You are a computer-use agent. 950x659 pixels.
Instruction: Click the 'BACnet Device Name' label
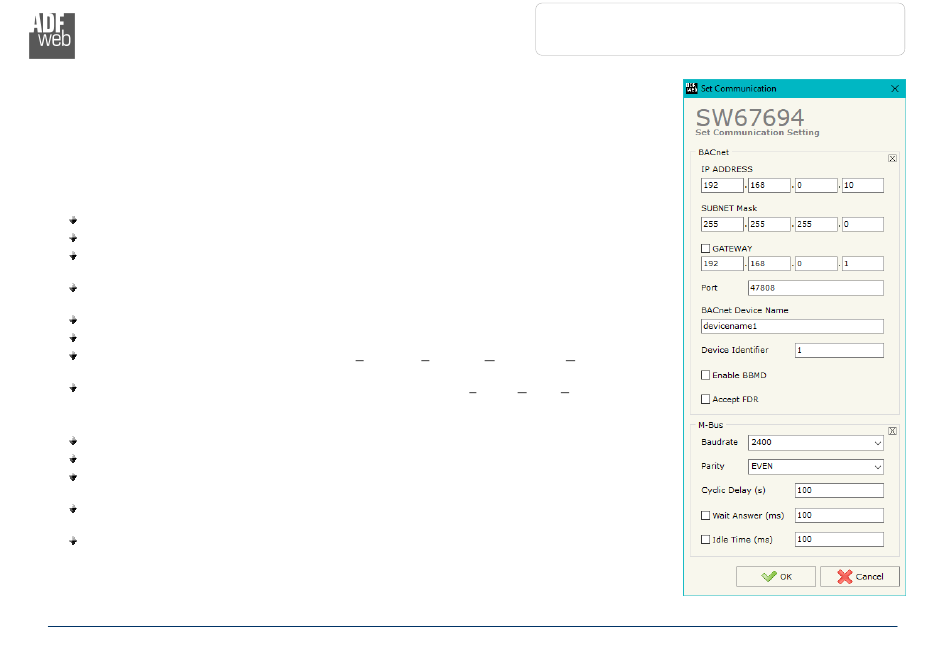click(x=745, y=310)
